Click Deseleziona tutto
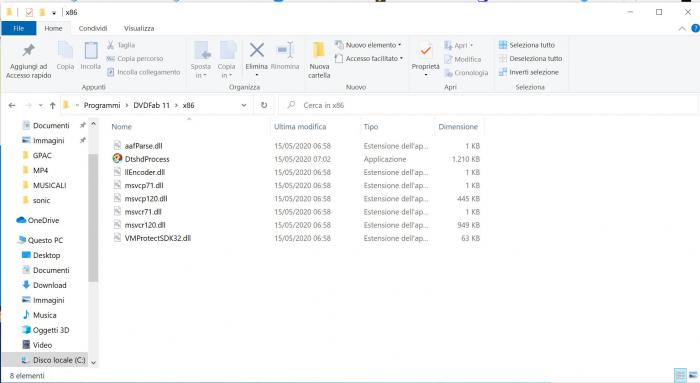The height and width of the screenshot is (383, 700). point(530,58)
